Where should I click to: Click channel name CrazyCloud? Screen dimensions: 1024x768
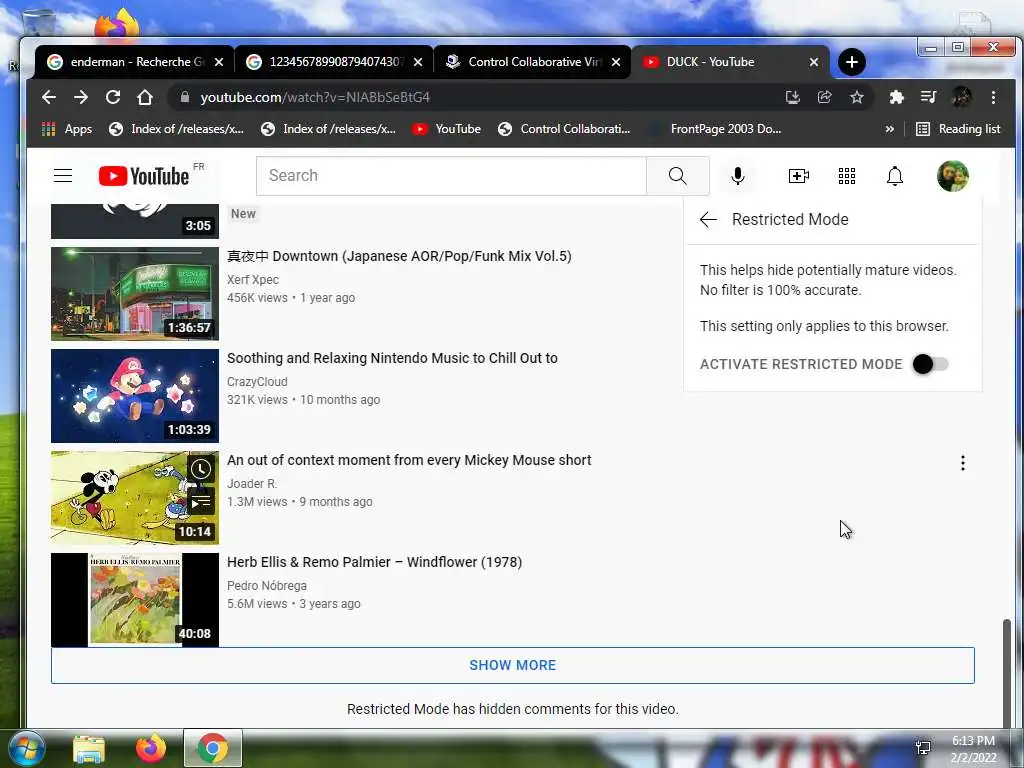click(x=257, y=381)
